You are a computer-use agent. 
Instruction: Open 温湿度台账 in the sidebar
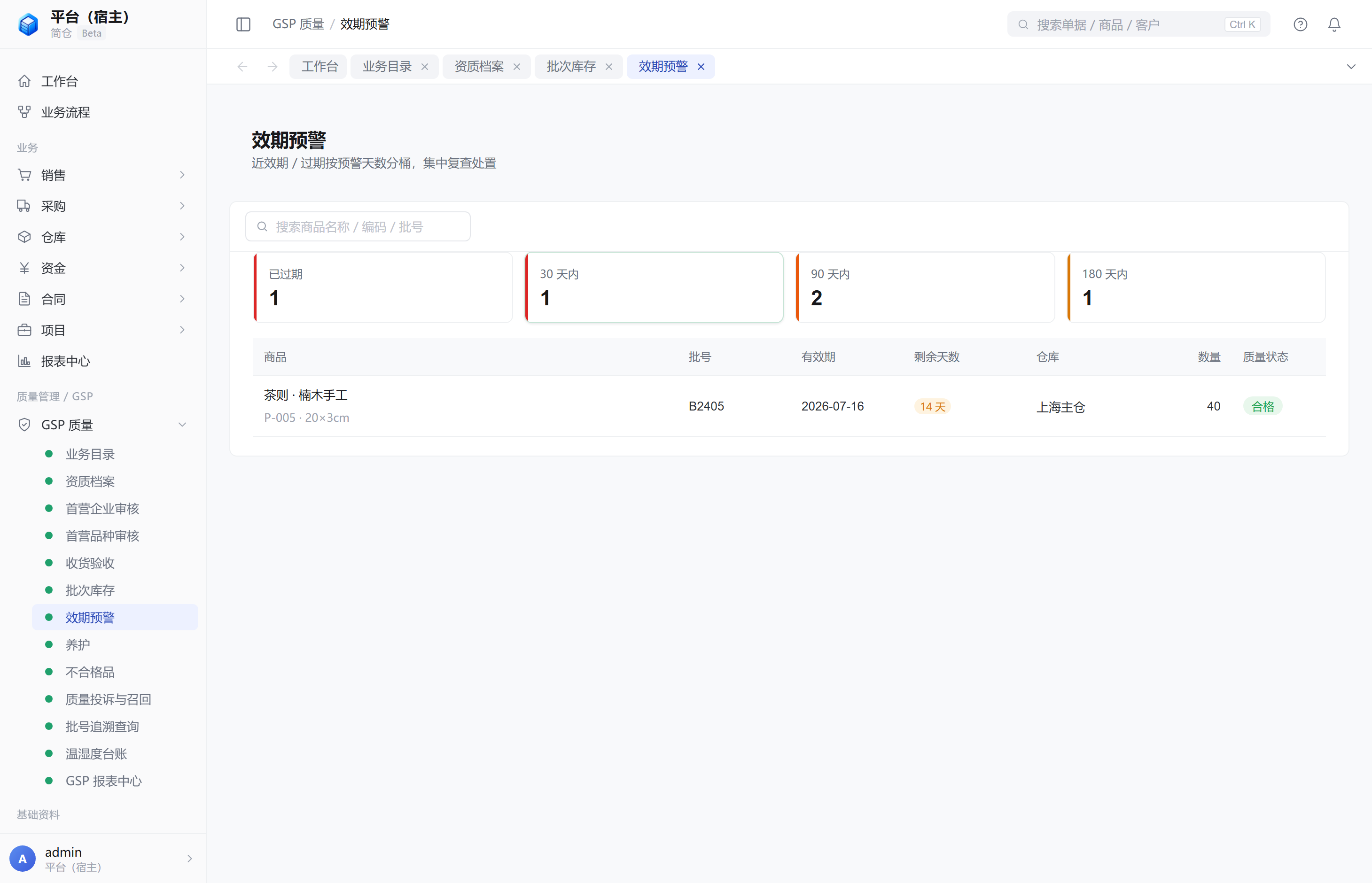115,753
